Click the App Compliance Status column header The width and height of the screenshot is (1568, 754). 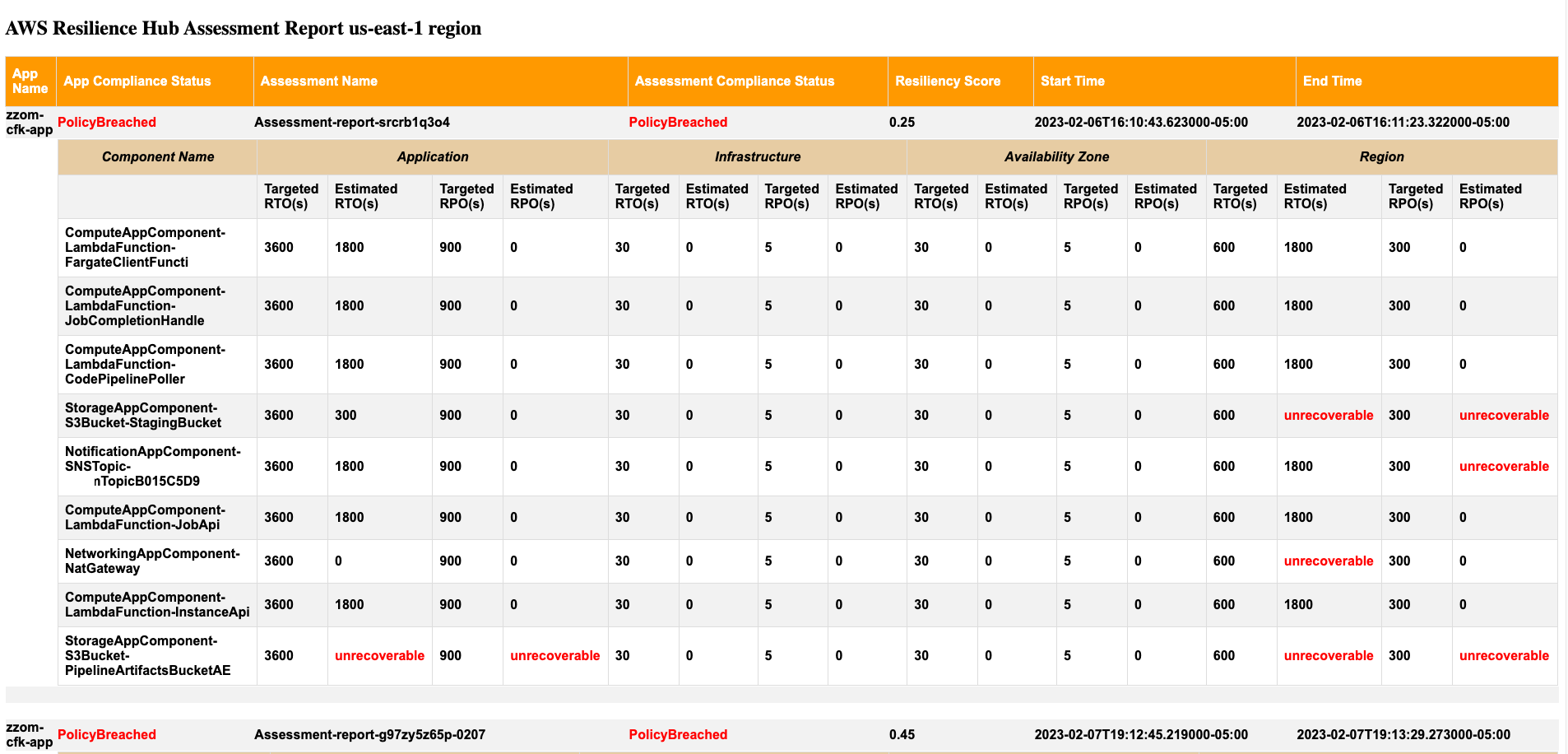tap(155, 81)
